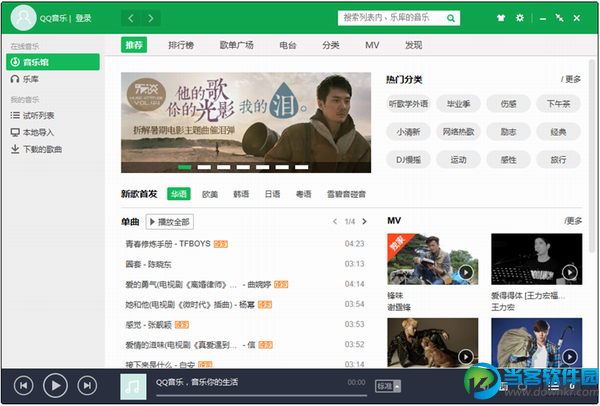
Task: Open the settings gear icon
Action: [x=520, y=18]
